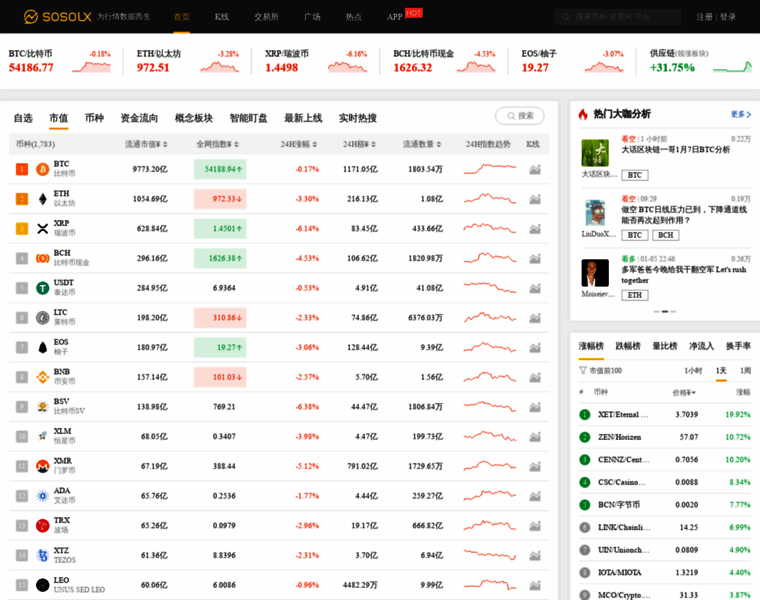Click the filter funnel icon 市值前100

(x=583, y=371)
